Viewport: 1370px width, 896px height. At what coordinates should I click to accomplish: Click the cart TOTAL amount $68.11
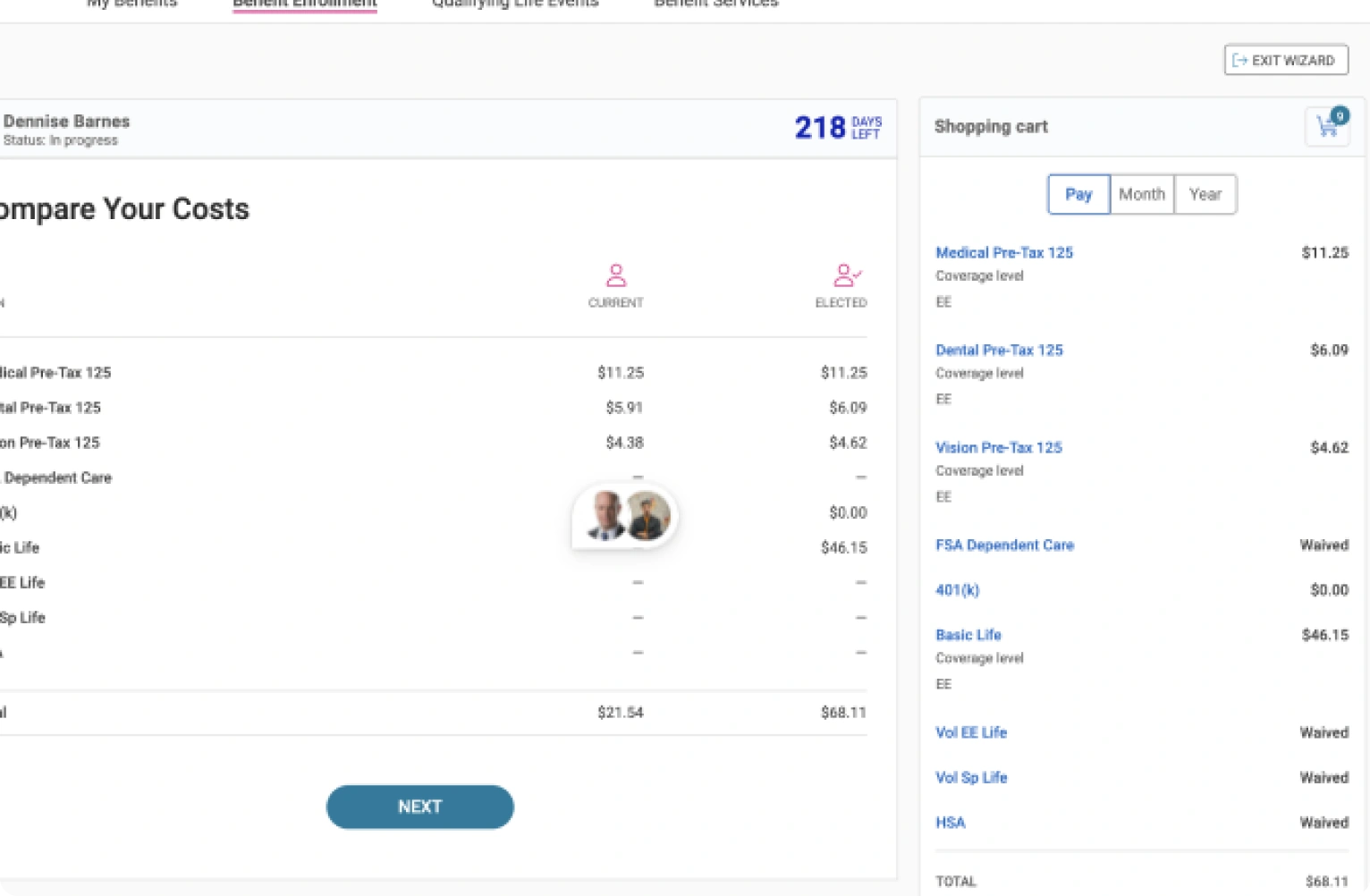(1326, 881)
